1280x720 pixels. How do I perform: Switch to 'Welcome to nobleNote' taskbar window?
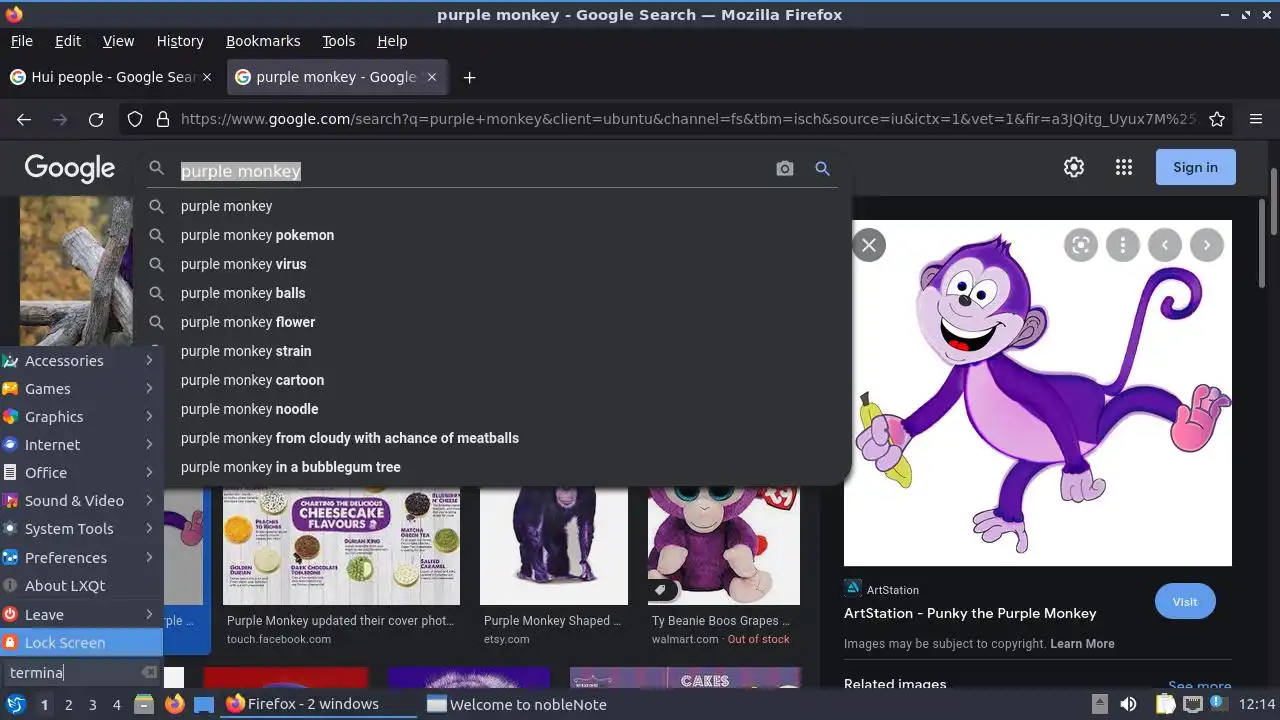tap(517, 704)
